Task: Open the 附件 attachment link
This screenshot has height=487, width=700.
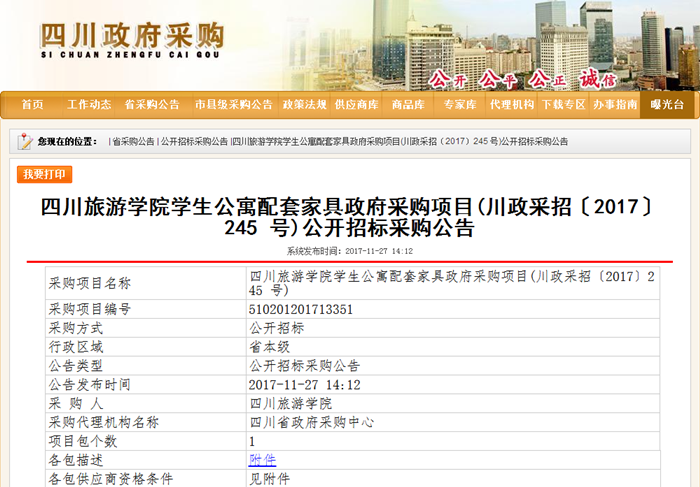Action: coord(262,460)
